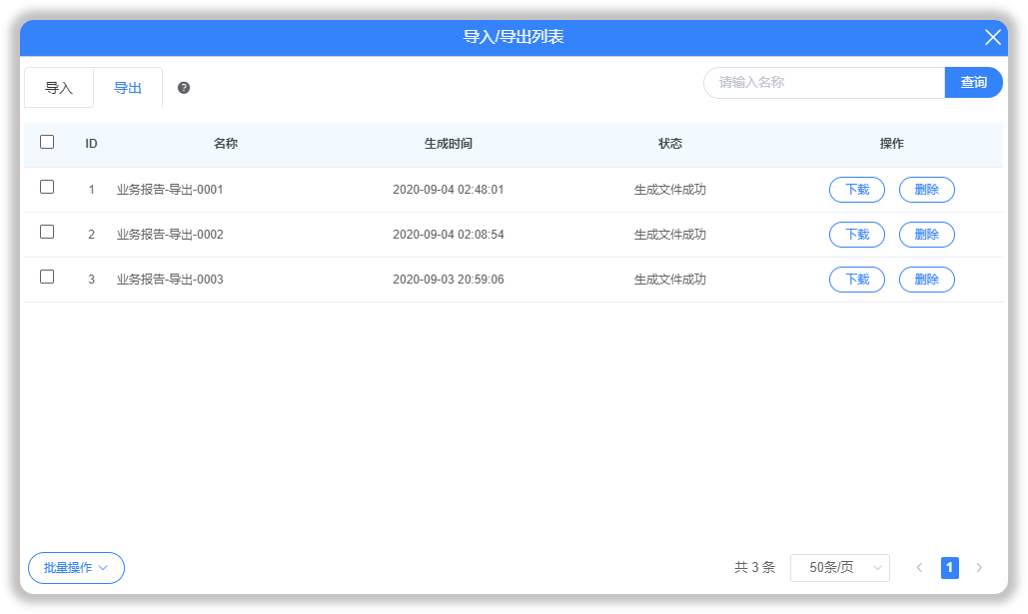Click the ID column header
The height and width of the screenshot is (614, 1028).
pyautogui.click(x=91, y=144)
